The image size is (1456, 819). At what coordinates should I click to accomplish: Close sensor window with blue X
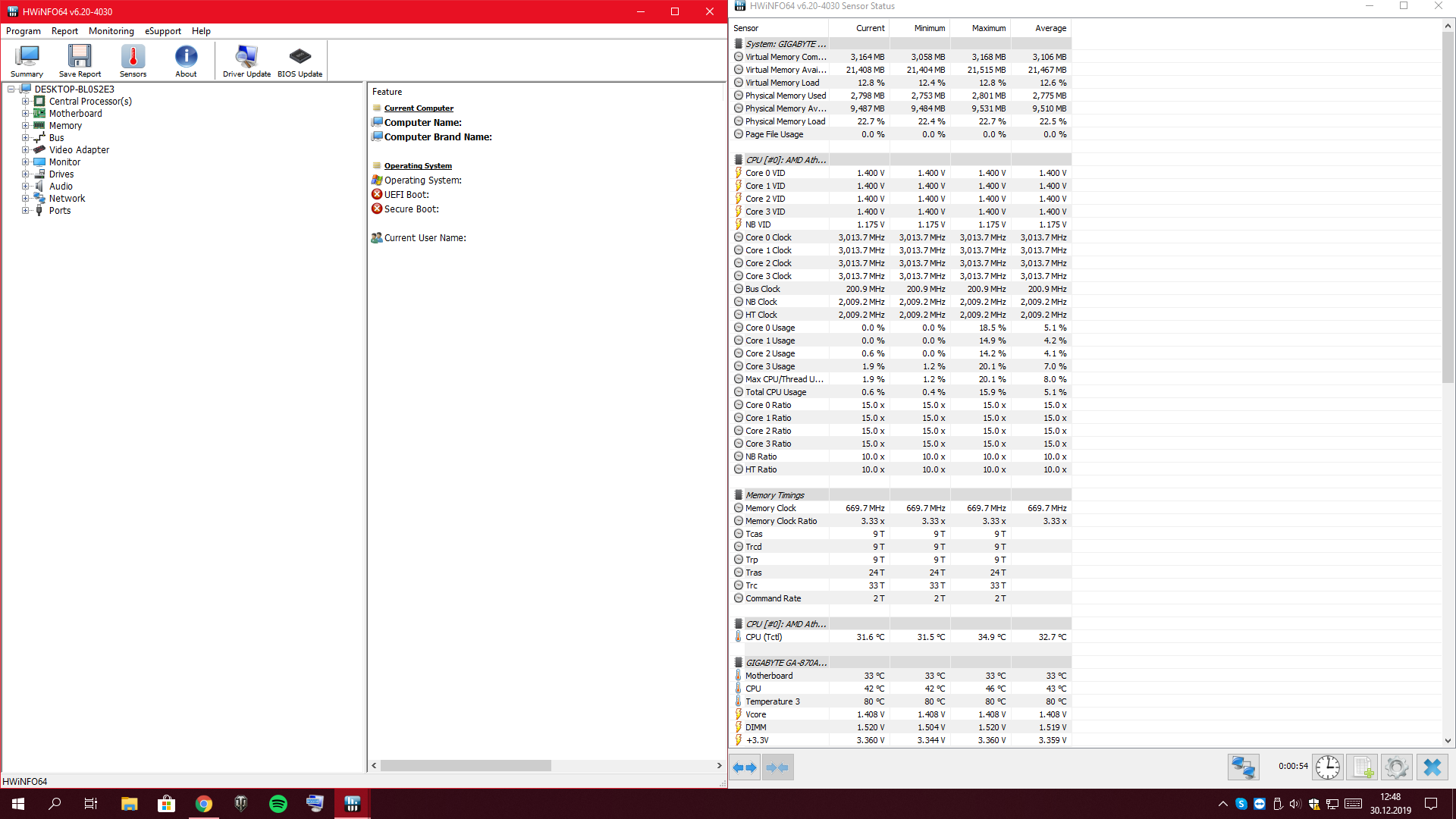[x=1432, y=767]
